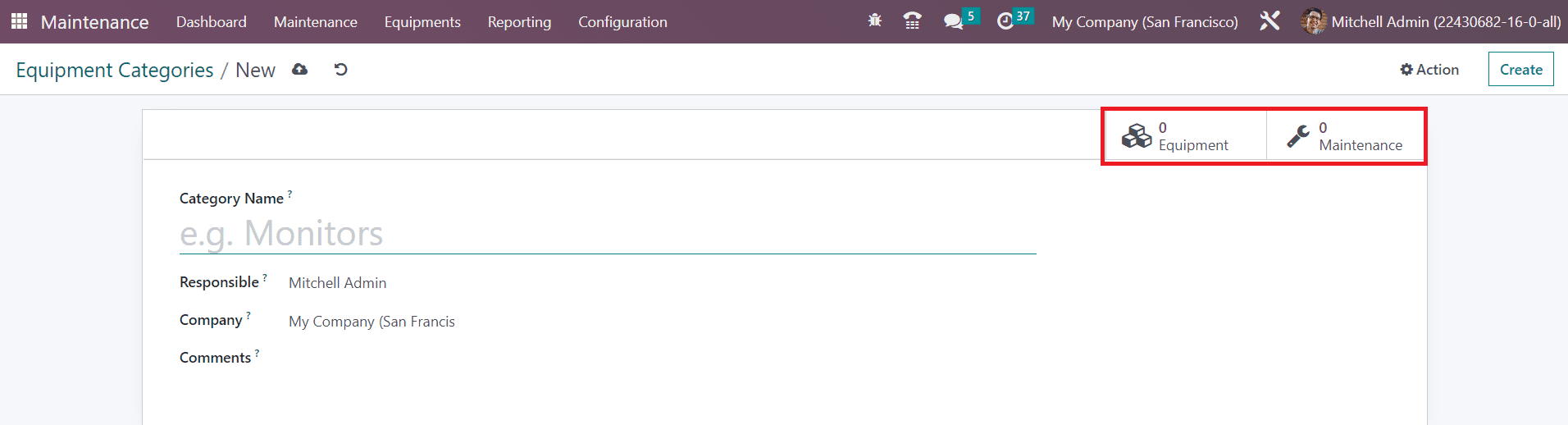Click the bug debug icon

tap(875, 21)
